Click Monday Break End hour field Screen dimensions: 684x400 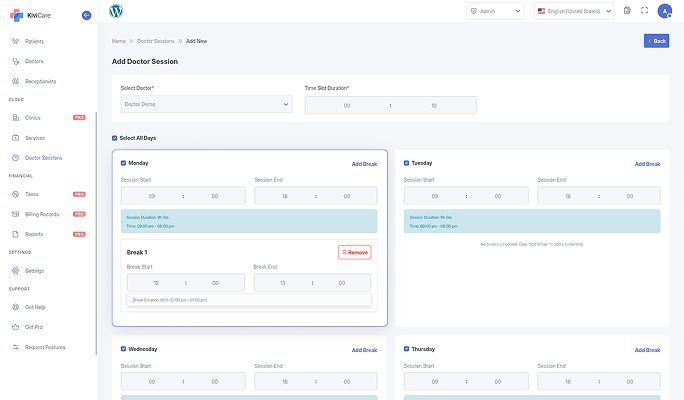tap(283, 283)
